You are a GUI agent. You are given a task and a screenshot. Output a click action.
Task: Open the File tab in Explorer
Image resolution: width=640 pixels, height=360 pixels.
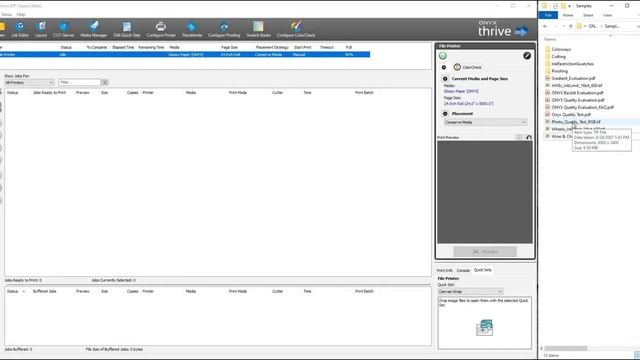[548, 15]
